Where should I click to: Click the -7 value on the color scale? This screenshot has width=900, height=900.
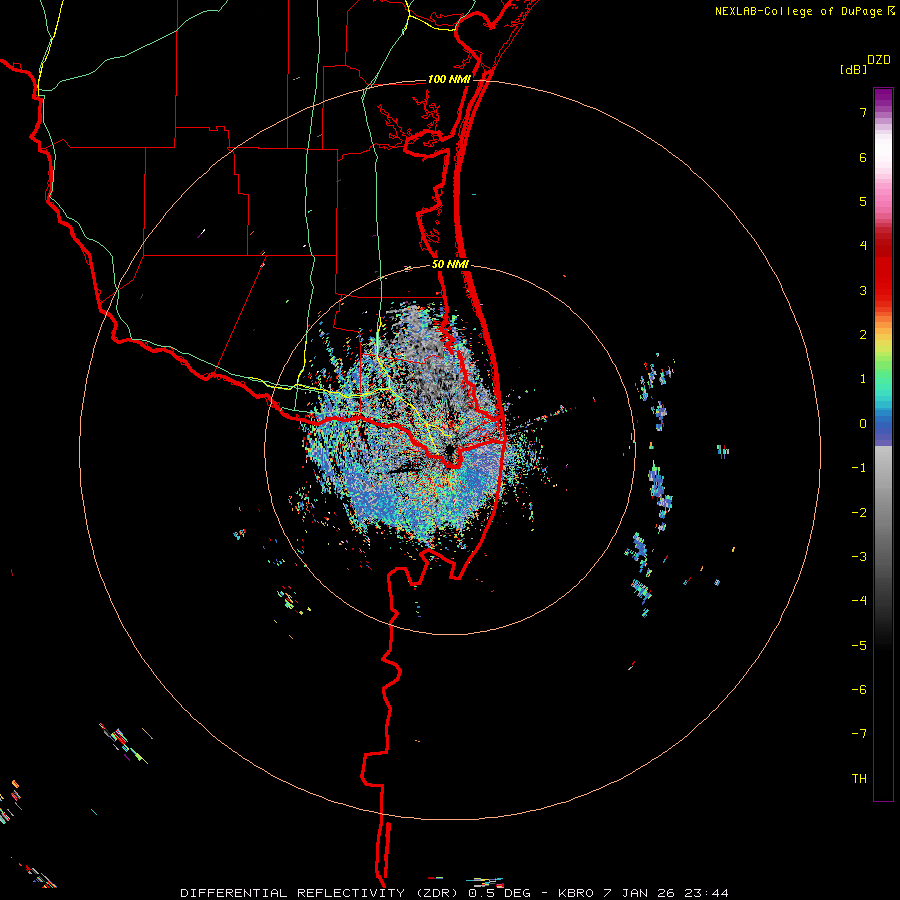[859, 734]
